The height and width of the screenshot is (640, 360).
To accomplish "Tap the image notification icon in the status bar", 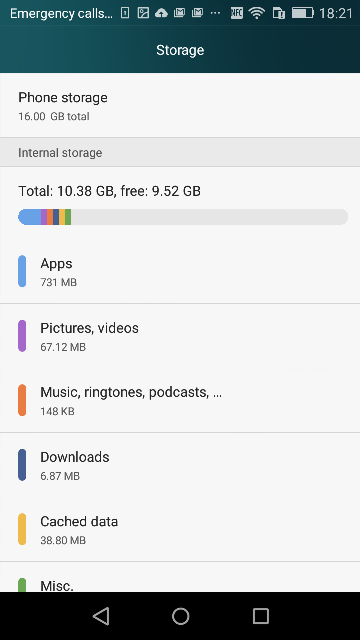I will point(143,13).
